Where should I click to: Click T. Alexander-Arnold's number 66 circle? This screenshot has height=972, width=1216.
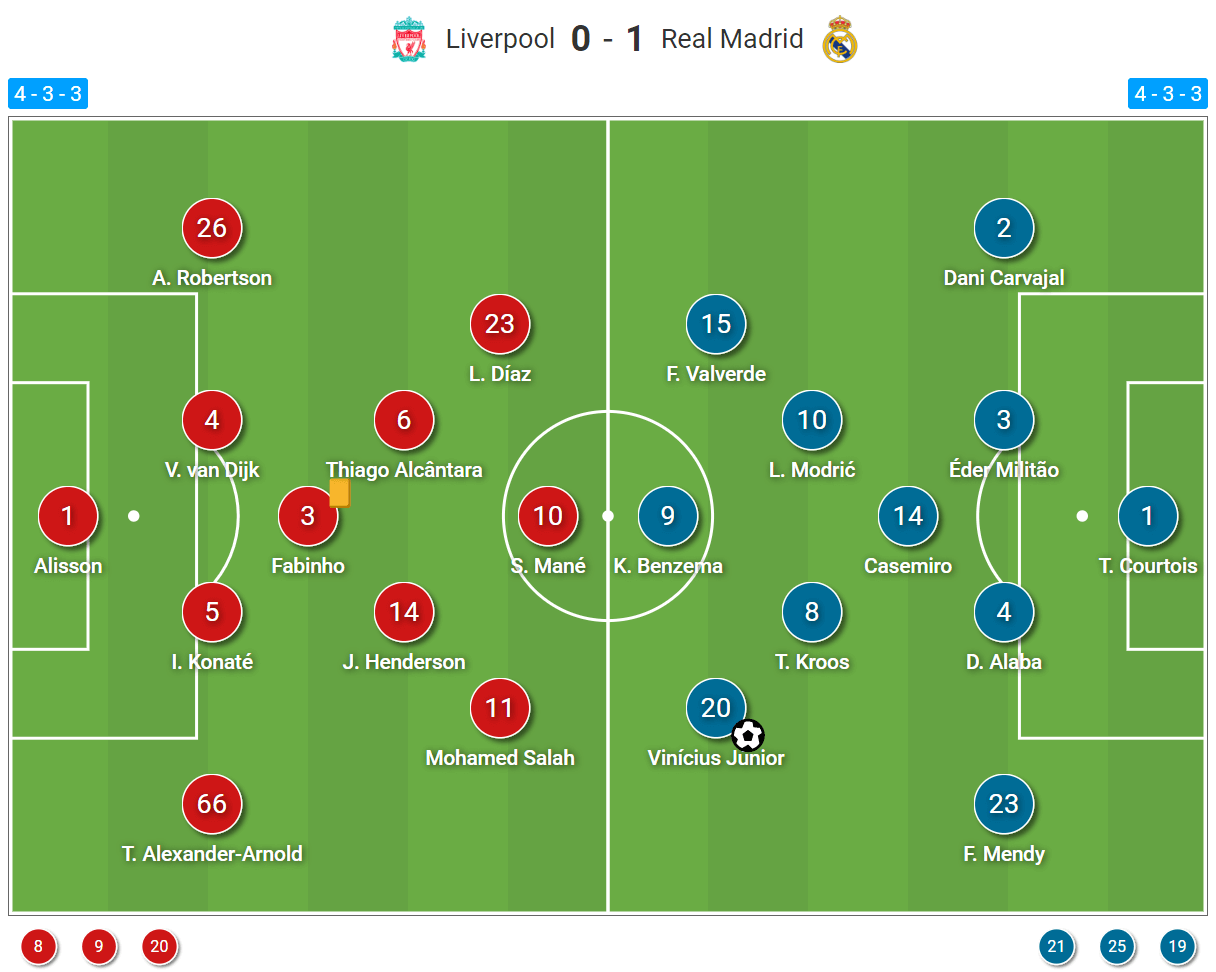(212, 804)
